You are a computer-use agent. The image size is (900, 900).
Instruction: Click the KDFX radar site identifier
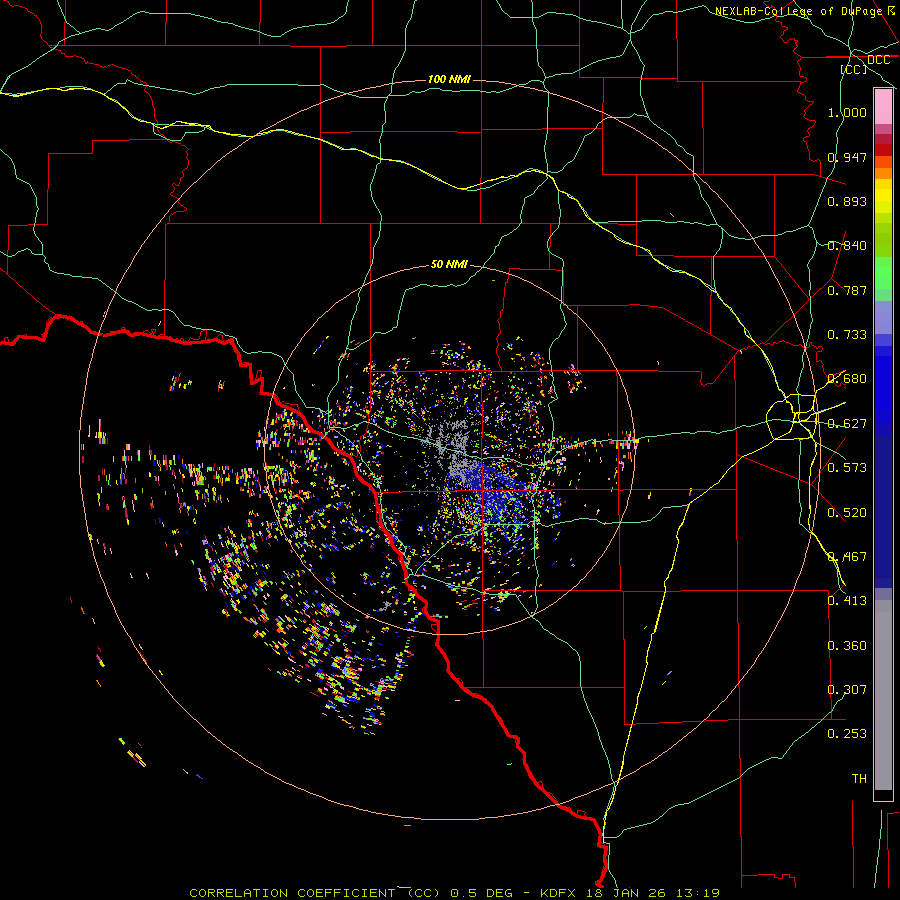tap(559, 893)
